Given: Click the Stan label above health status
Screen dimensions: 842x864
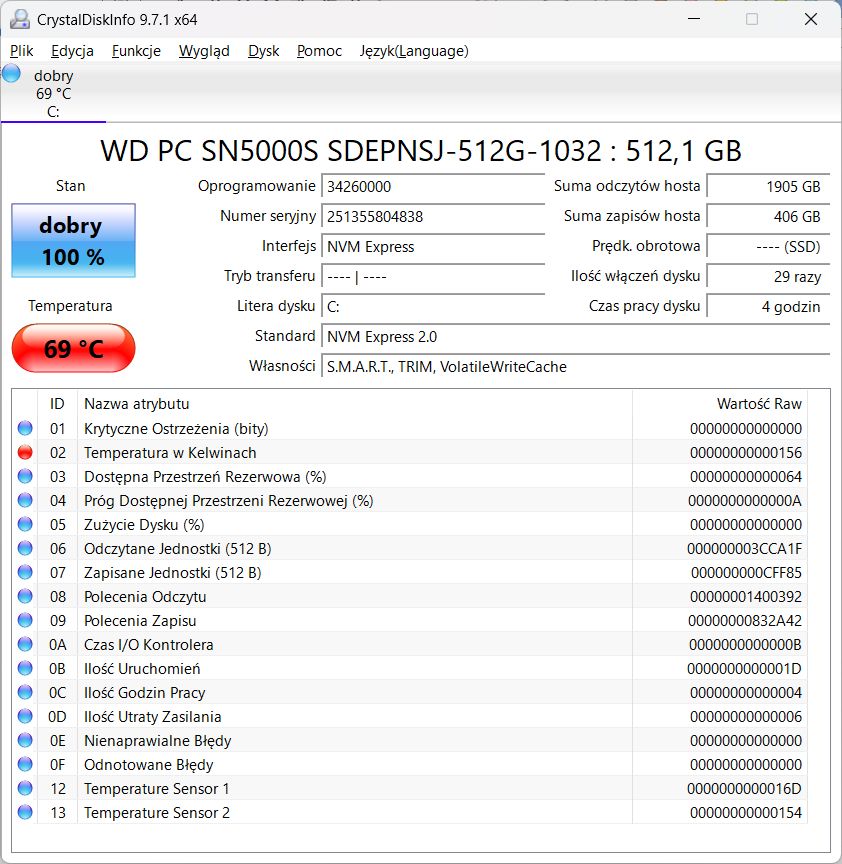Looking at the screenshot, I should coord(71,186).
